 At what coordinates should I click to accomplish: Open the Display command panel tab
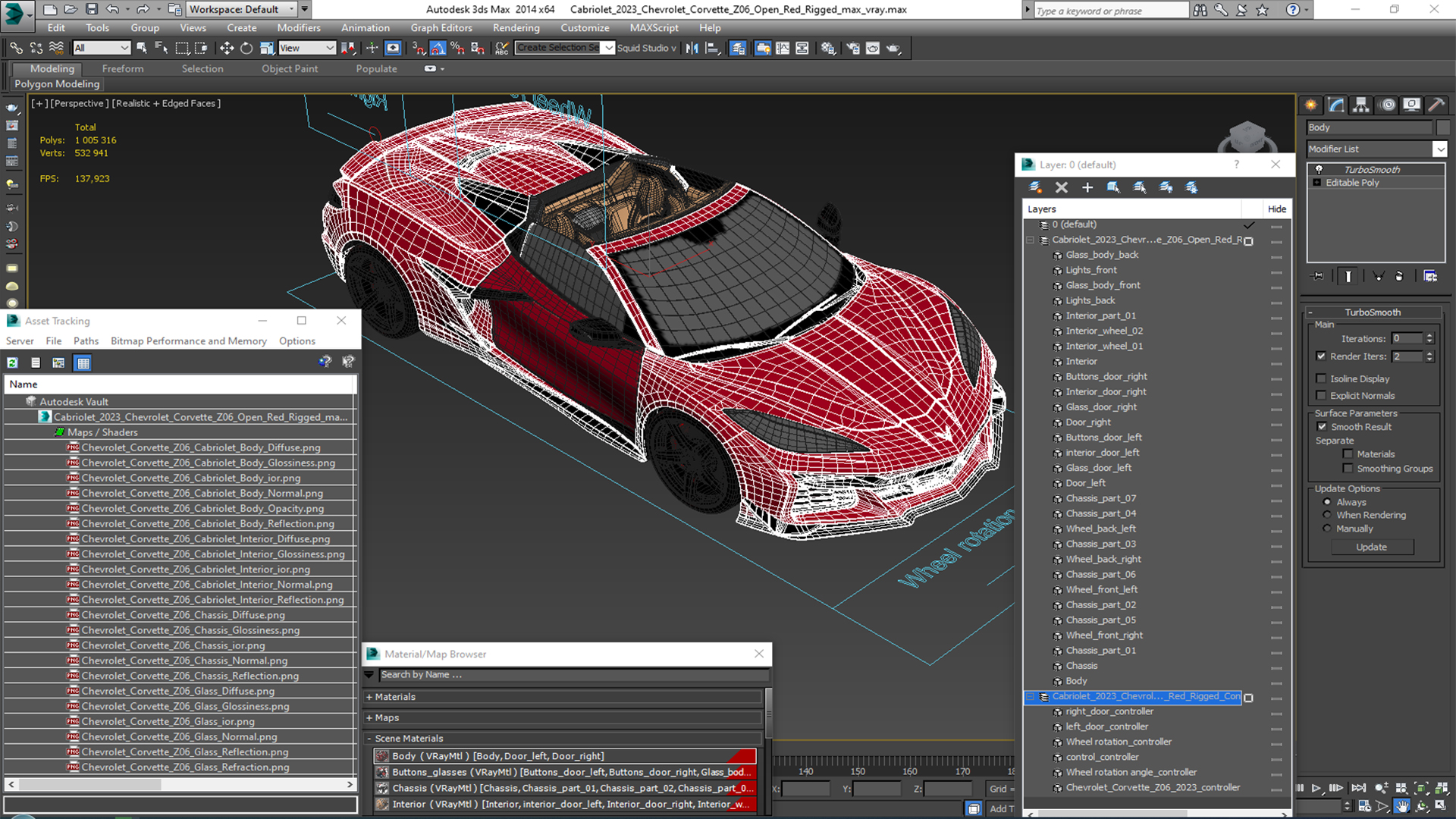(1411, 105)
